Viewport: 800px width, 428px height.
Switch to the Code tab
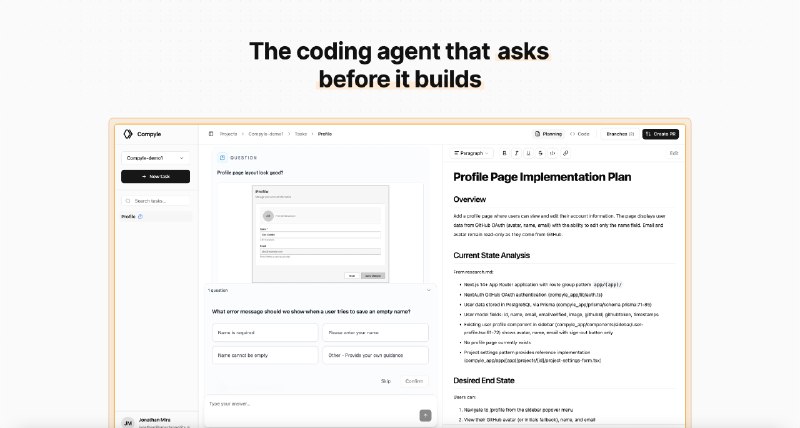(x=580, y=133)
